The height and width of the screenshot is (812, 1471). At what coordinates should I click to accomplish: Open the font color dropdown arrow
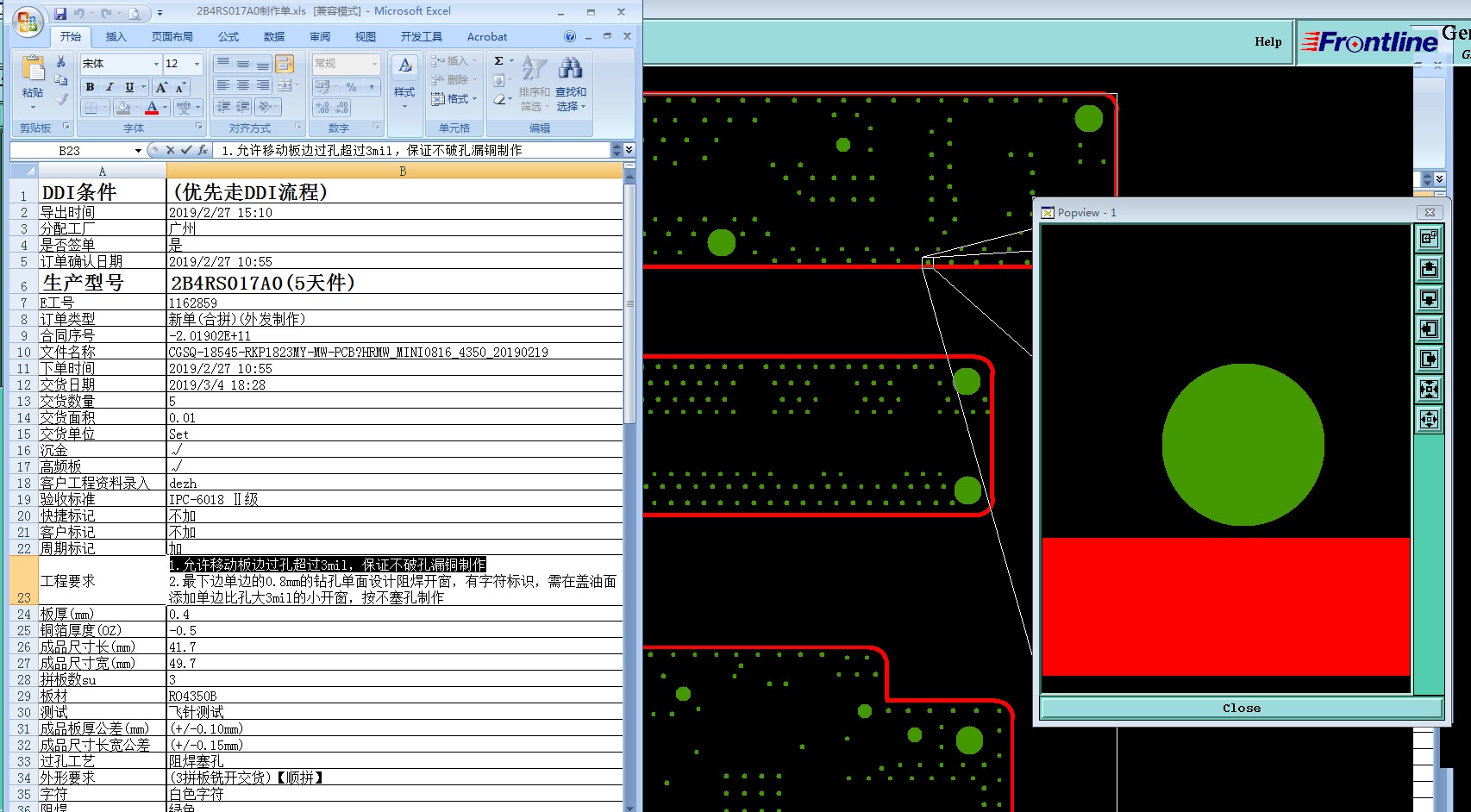tap(166, 108)
